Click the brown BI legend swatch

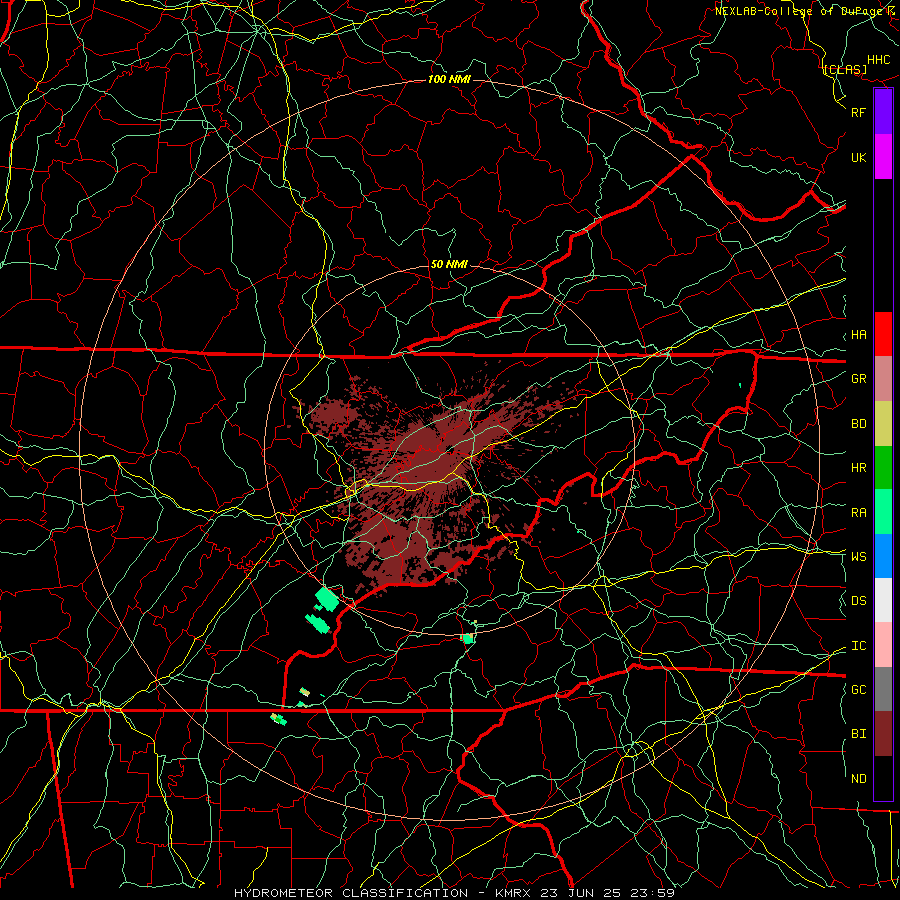click(883, 734)
